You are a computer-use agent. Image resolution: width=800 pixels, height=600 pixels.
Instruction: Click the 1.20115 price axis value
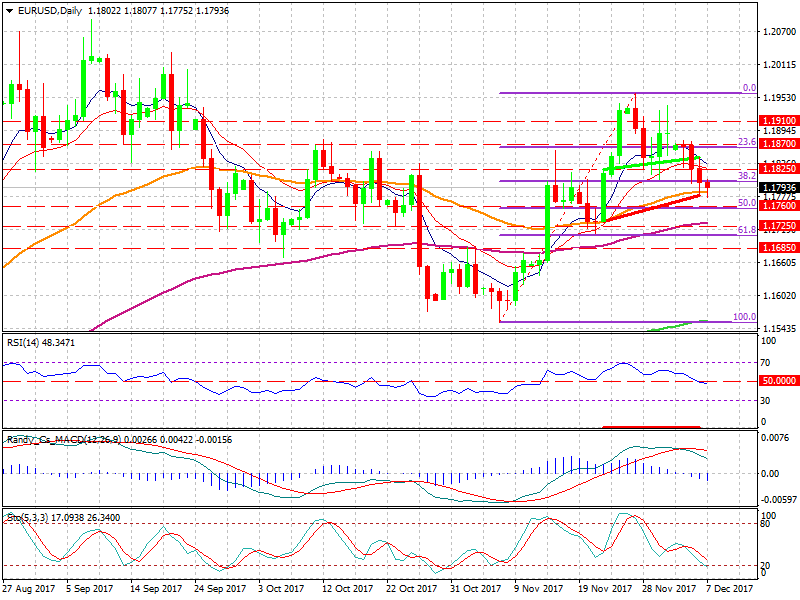pos(780,65)
